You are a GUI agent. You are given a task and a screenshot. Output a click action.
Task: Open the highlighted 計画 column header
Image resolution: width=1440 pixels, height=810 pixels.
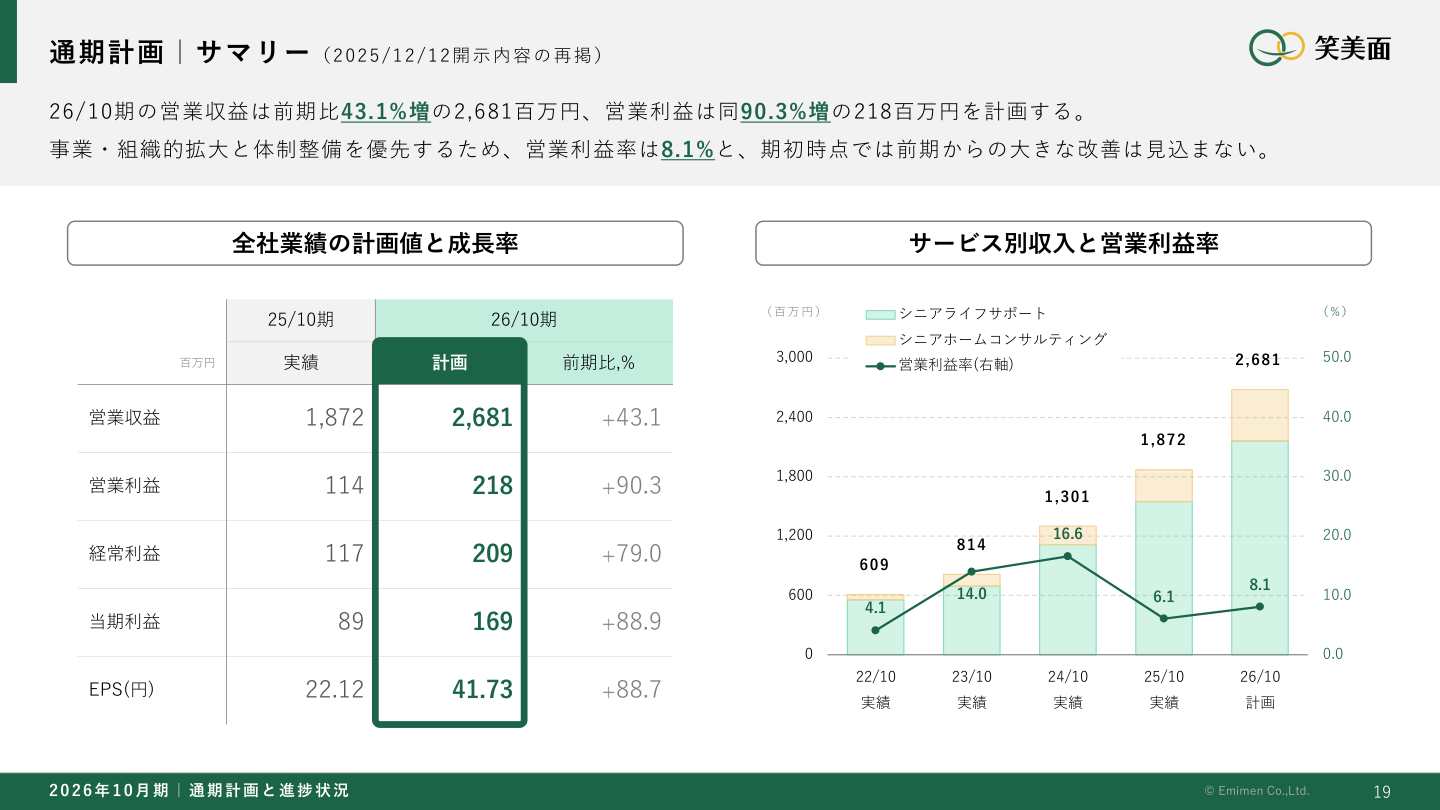[449, 363]
